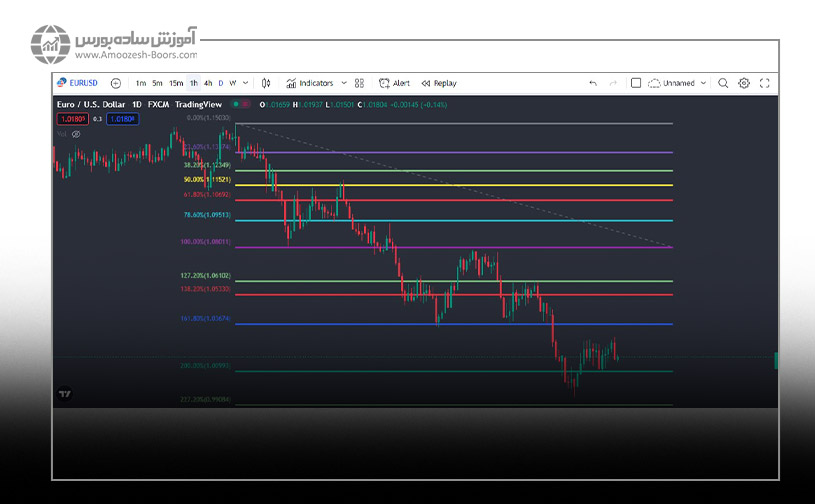Screen dimensions: 815x504
Task: Toggle Vol indicator visibility eye
Action: pyautogui.click(x=76, y=133)
